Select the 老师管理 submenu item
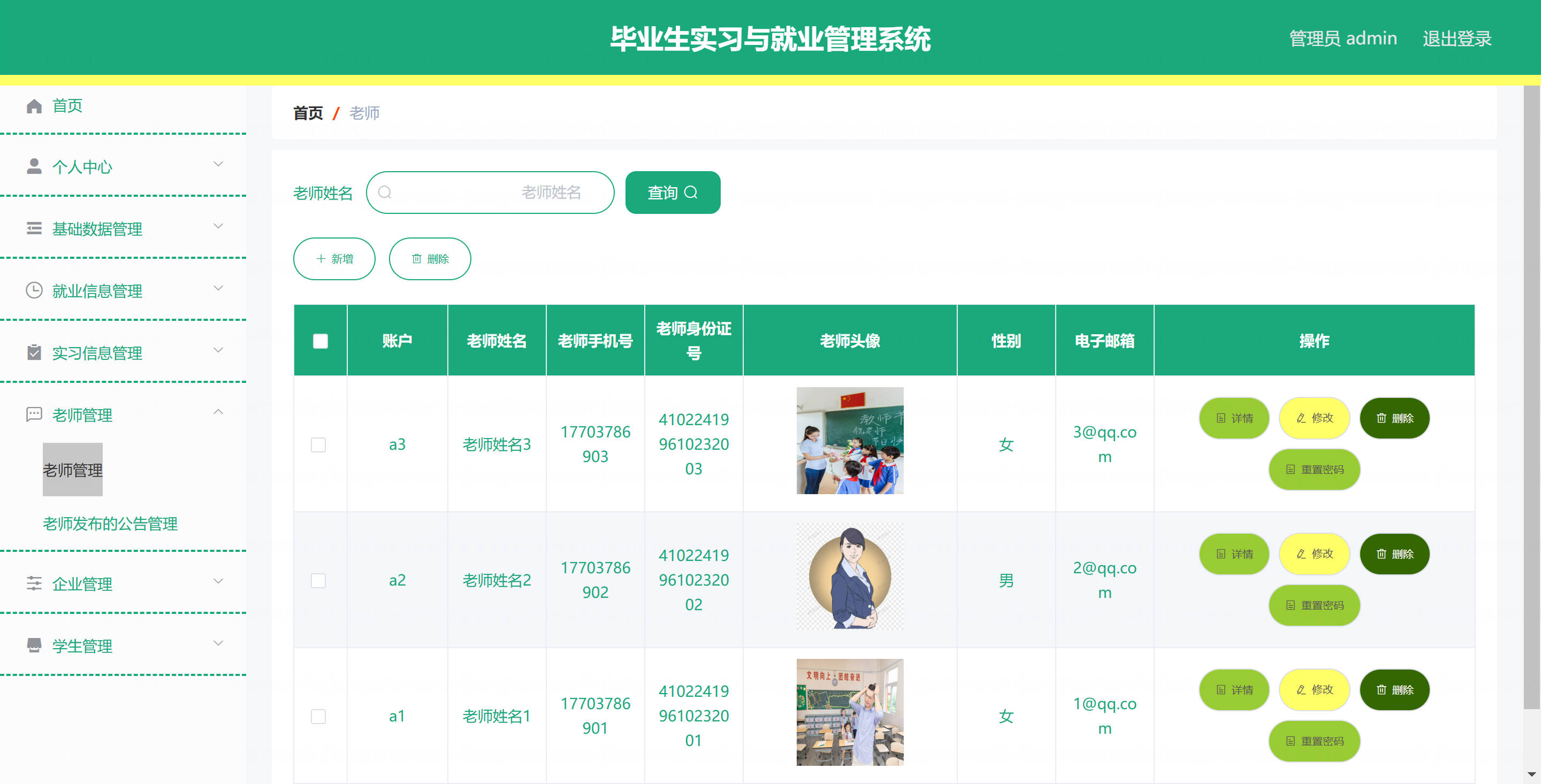 72,470
